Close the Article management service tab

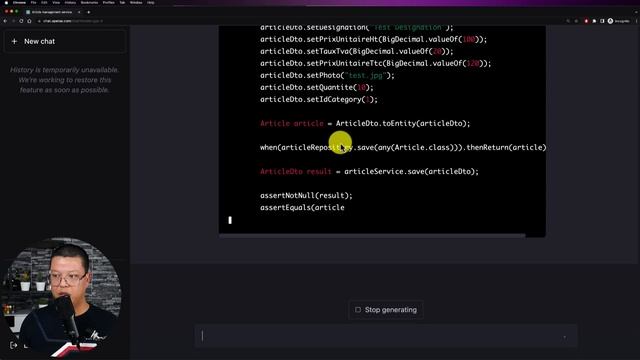79,12
